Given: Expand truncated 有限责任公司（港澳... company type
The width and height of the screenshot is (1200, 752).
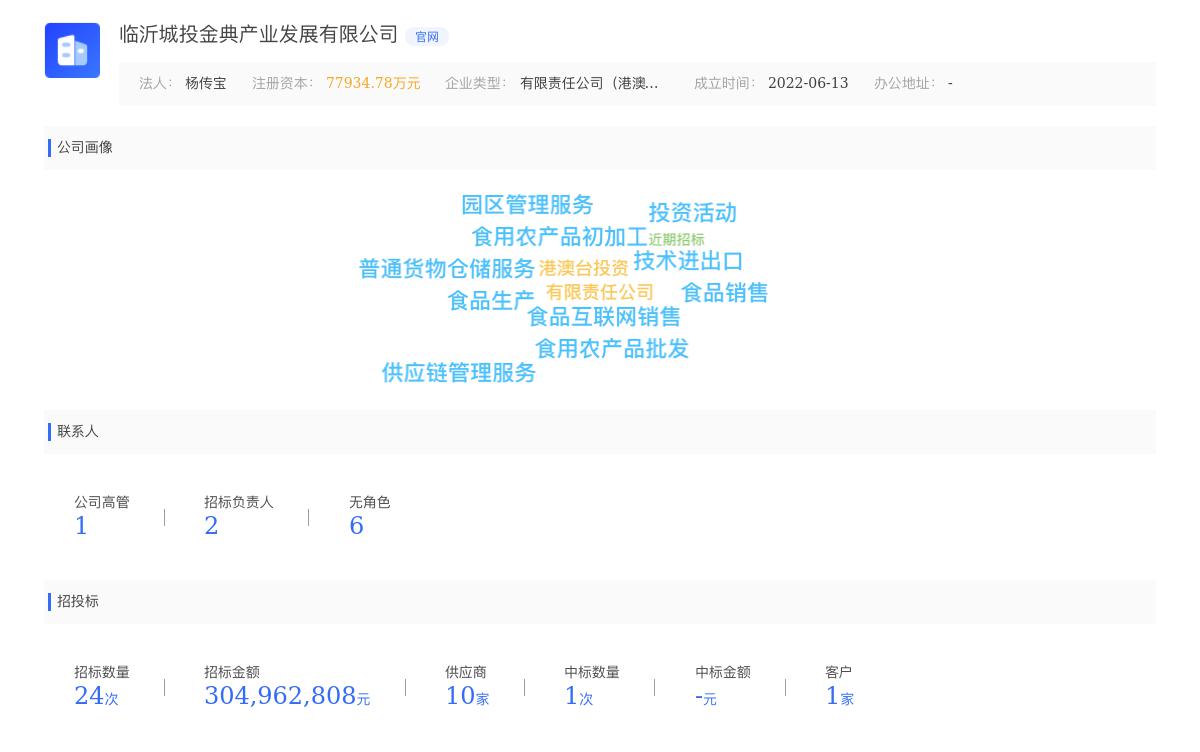Looking at the screenshot, I should pyautogui.click(x=589, y=84).
